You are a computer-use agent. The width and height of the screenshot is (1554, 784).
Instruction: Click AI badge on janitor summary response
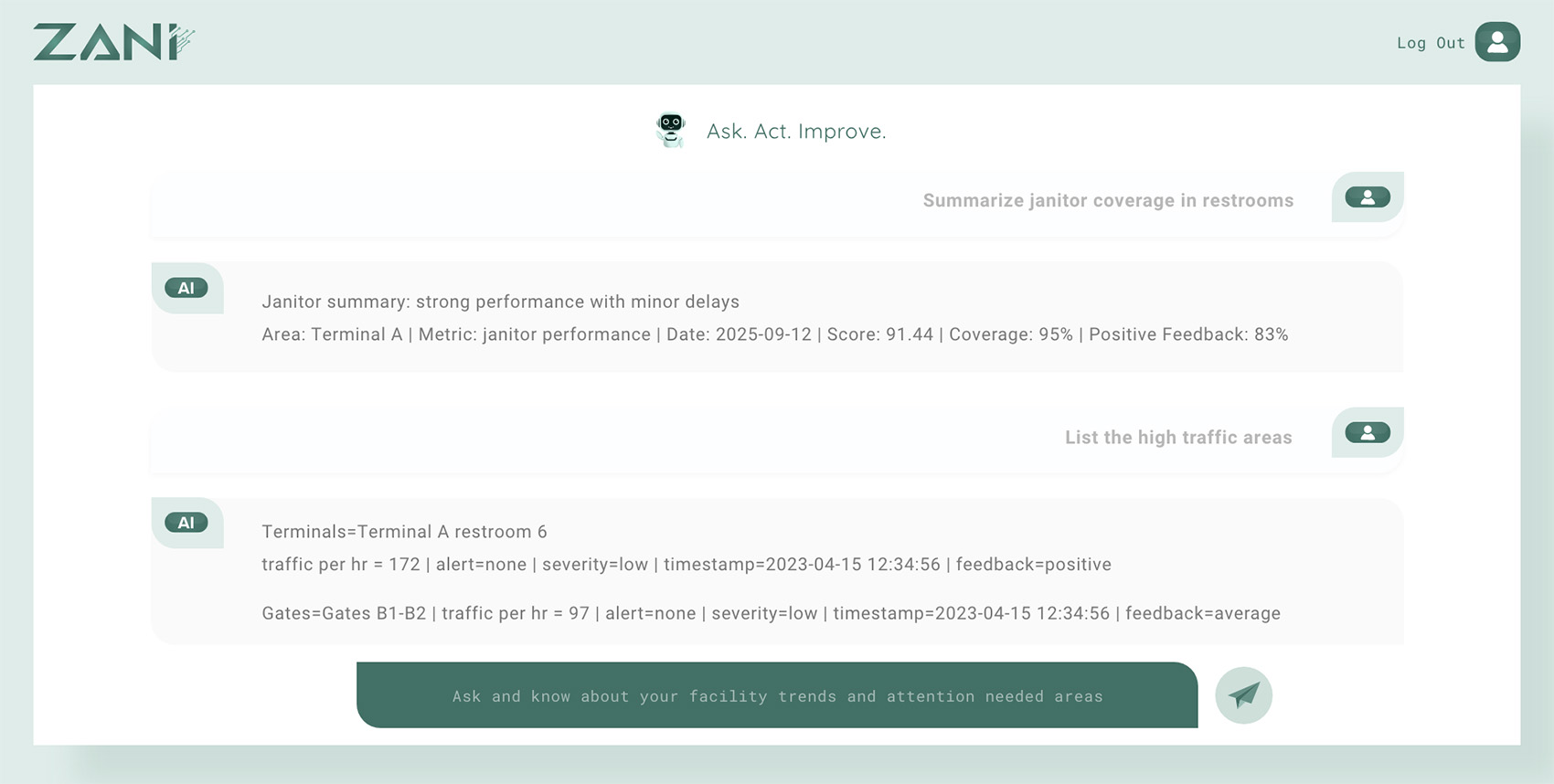click(x=186, y=289)
